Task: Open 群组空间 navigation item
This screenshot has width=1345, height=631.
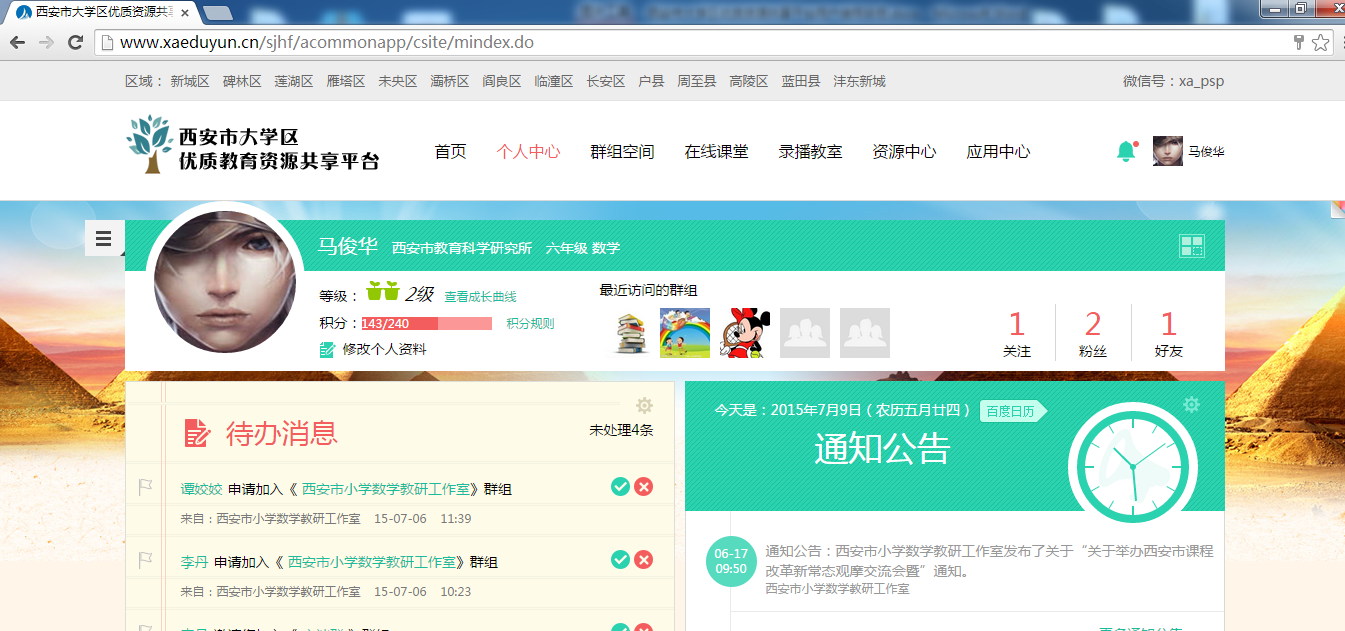Action: click(622, 152)
